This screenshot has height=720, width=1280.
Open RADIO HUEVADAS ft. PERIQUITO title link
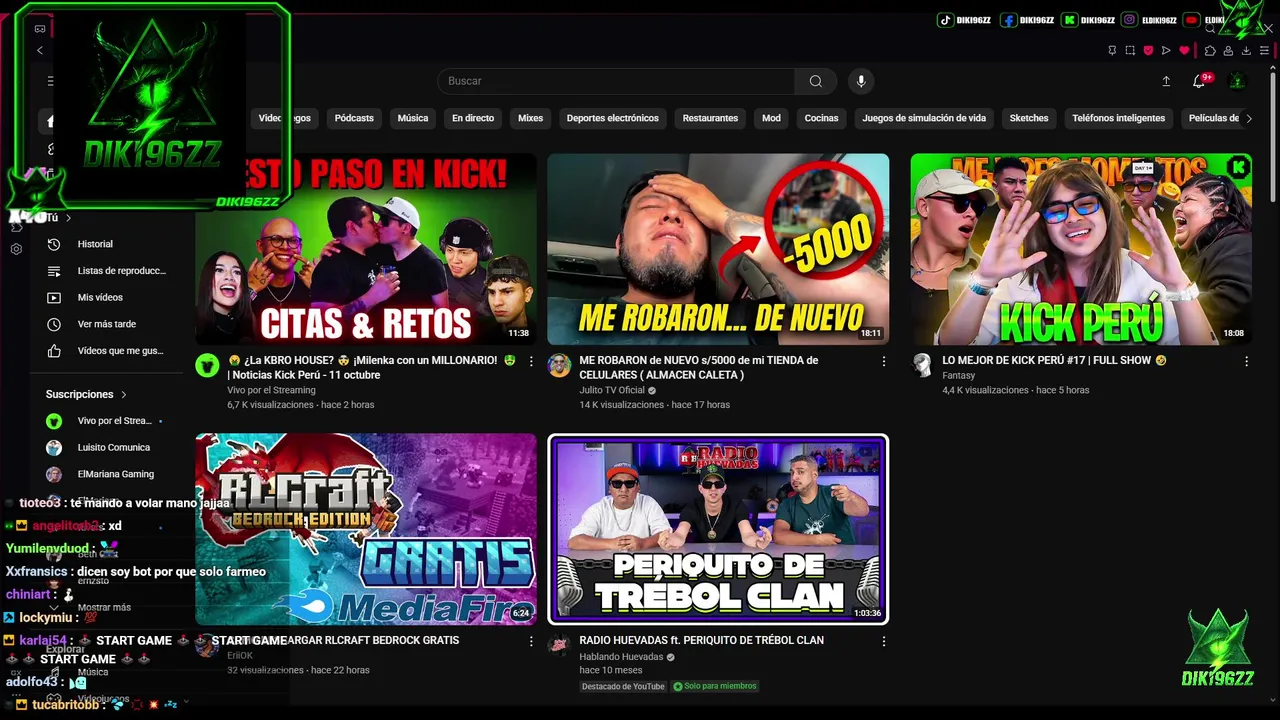(702, 640)
